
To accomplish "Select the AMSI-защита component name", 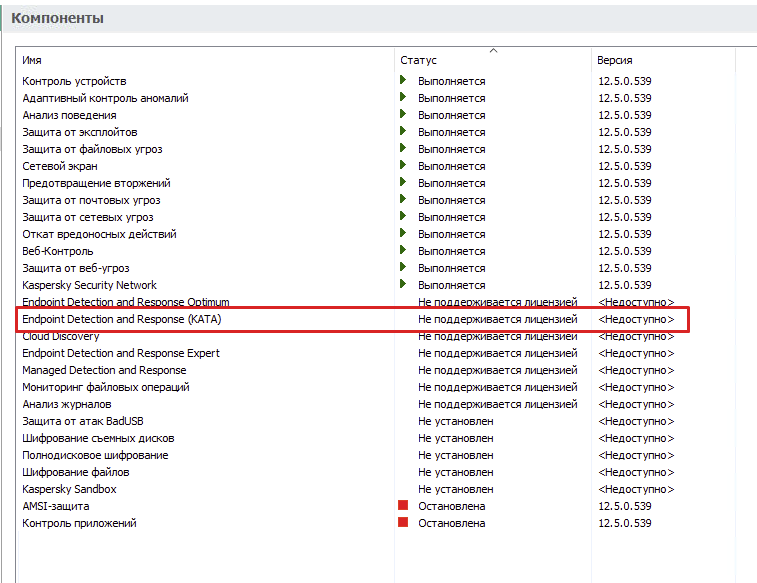I will click(x=56, y=506).
